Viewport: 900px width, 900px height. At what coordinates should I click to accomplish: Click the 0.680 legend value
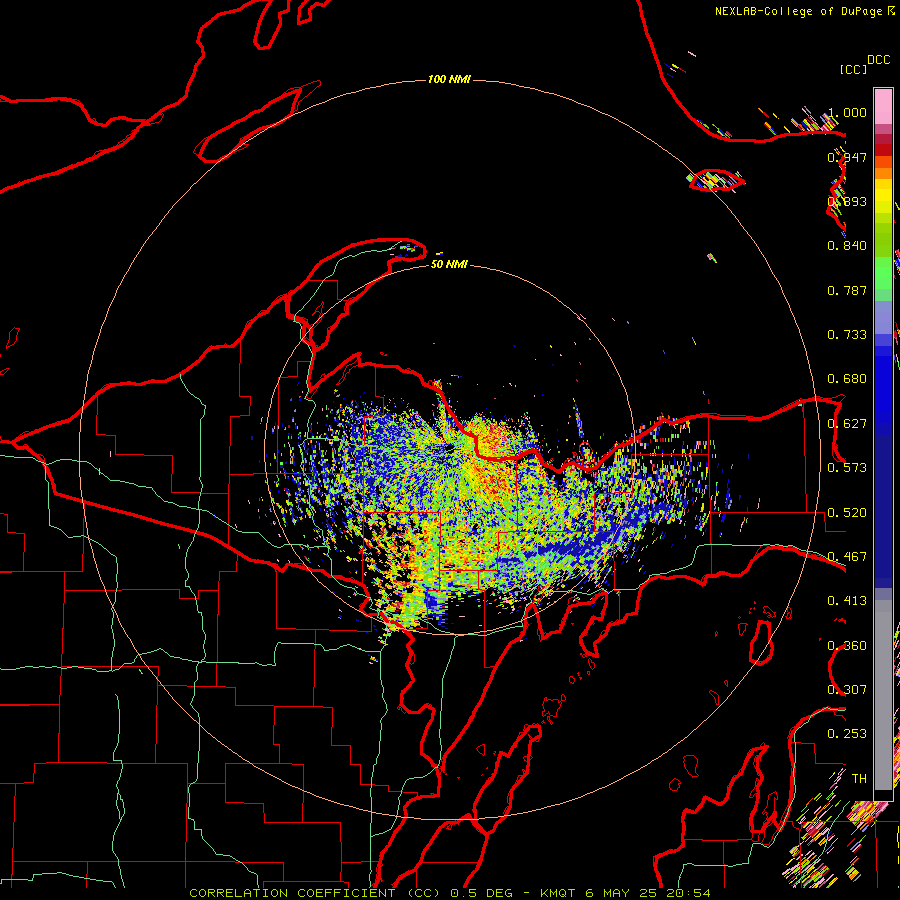coord(847,379)
